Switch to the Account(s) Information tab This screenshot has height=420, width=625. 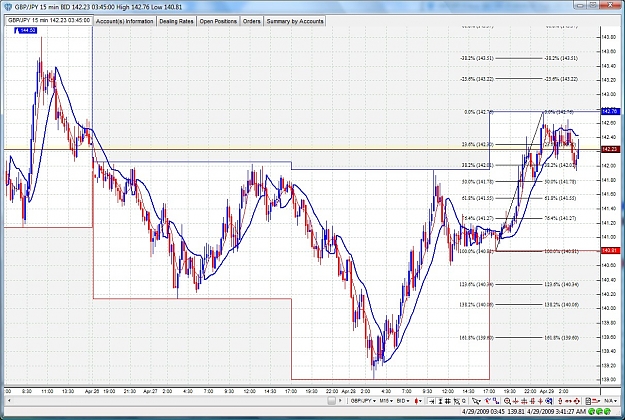pos(125,21)
